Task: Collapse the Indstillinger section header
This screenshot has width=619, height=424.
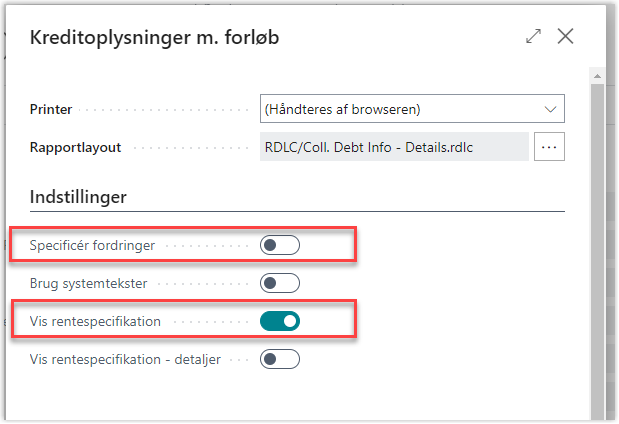Action: pyautogui.click(x=78, y=197)
